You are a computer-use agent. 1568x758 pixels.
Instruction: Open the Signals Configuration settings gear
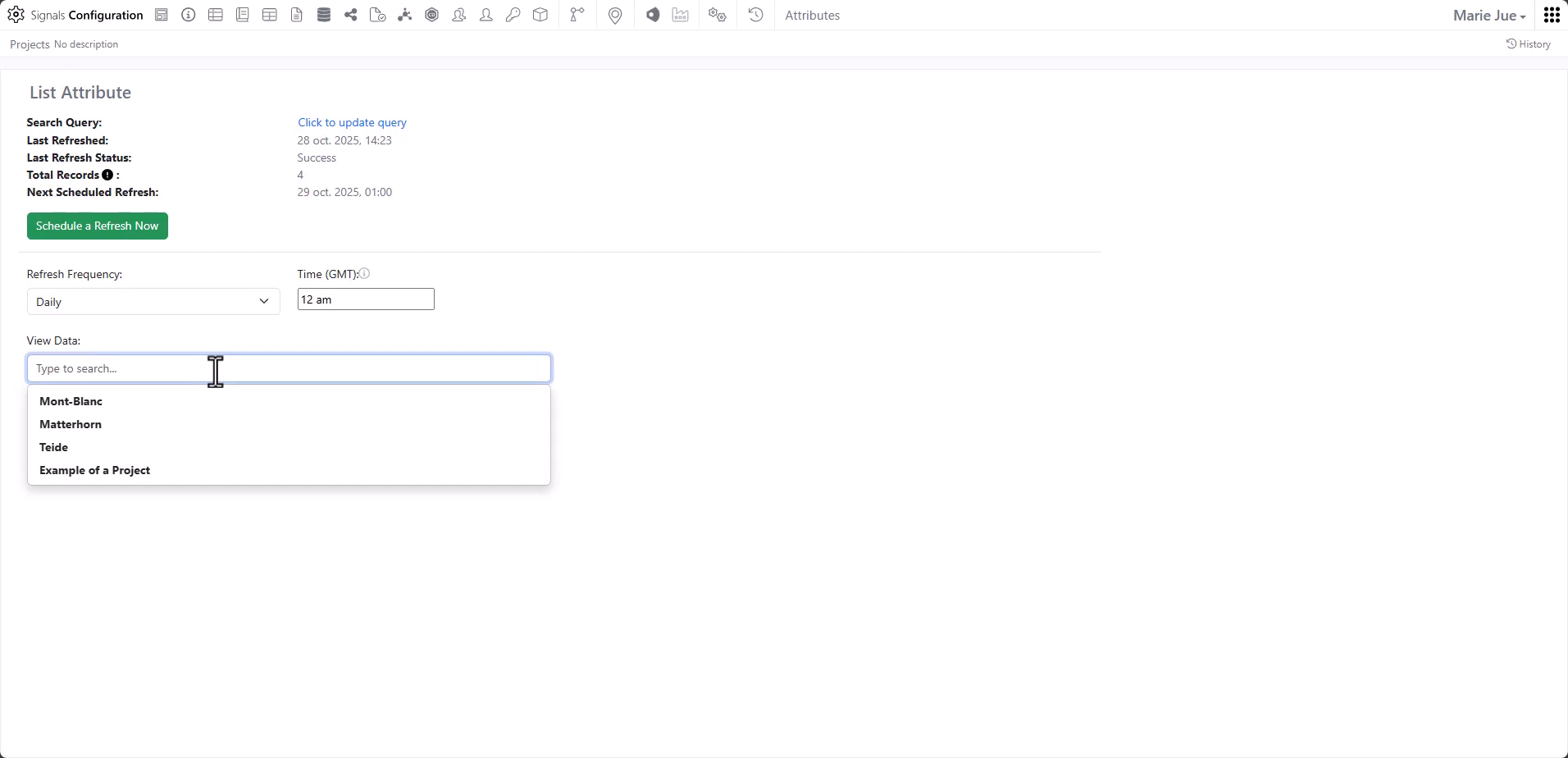coord(16,14)
